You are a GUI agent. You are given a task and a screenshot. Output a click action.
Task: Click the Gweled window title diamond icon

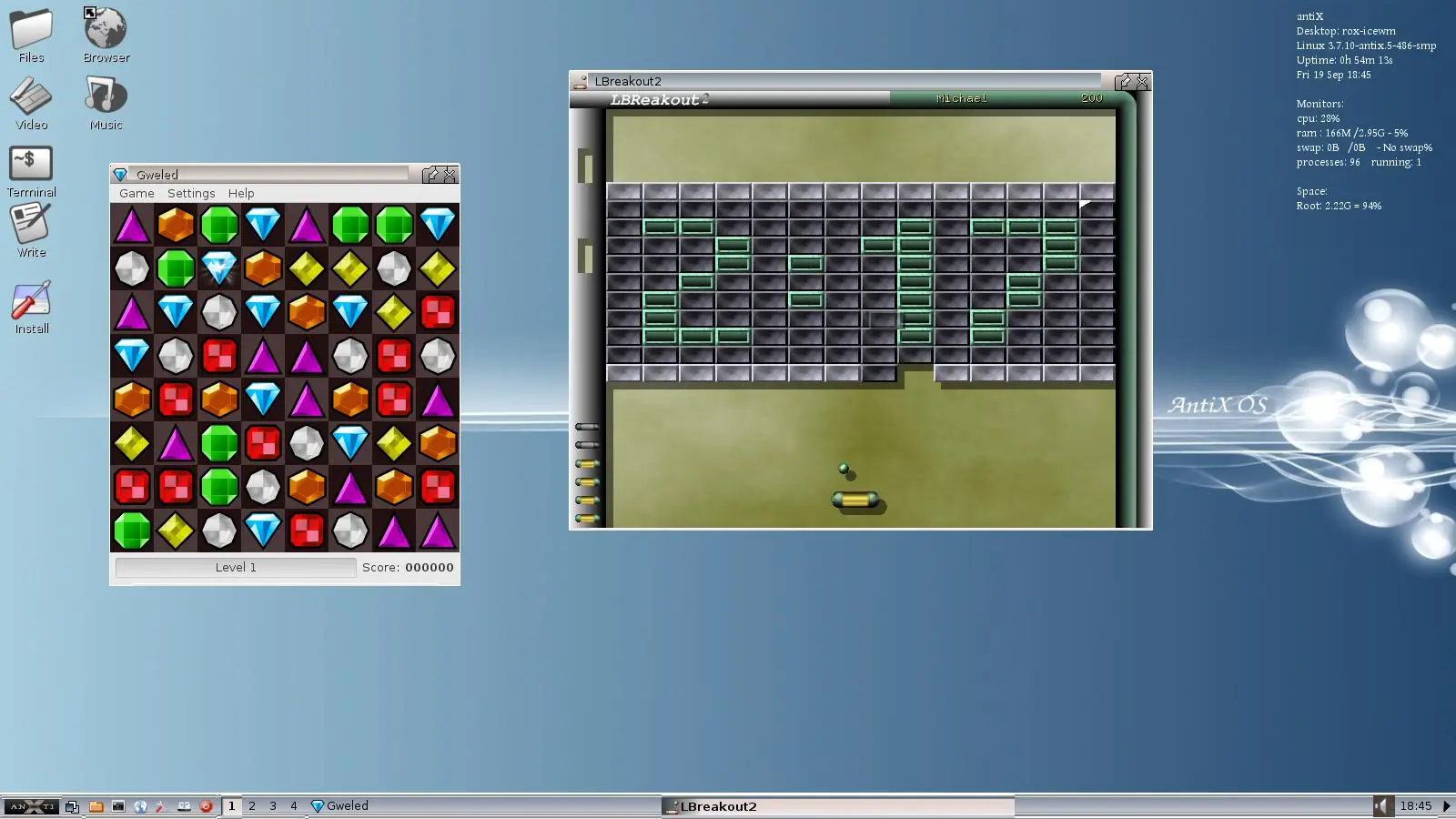pos(120,175)
